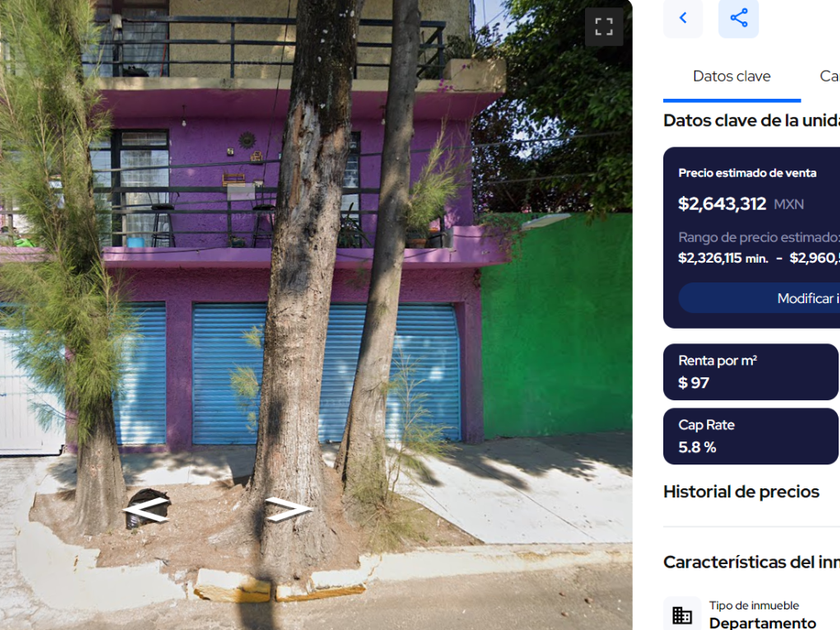The width and height of the screenshot is (840, 630).
Task: Expand street view photo to fullscreen
Action: [604, 26]
